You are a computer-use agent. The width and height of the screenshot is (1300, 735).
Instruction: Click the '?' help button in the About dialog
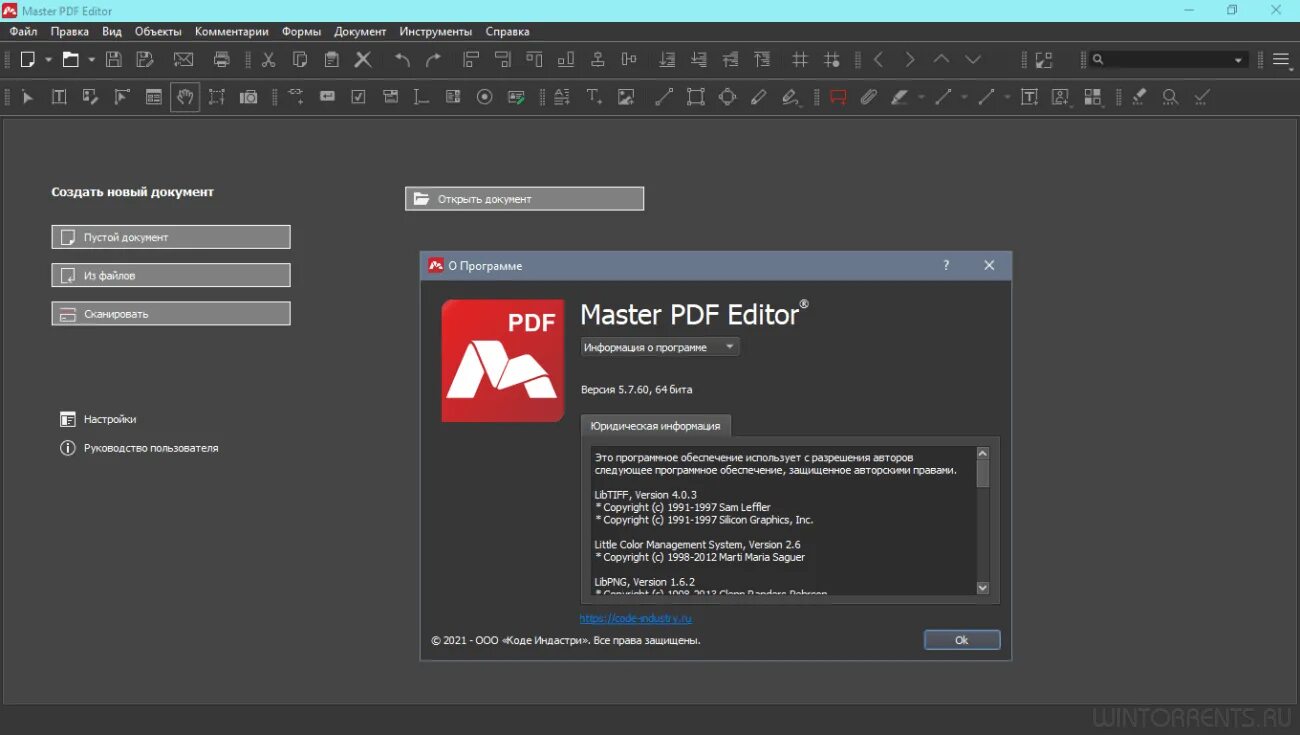tap(946, 265)
